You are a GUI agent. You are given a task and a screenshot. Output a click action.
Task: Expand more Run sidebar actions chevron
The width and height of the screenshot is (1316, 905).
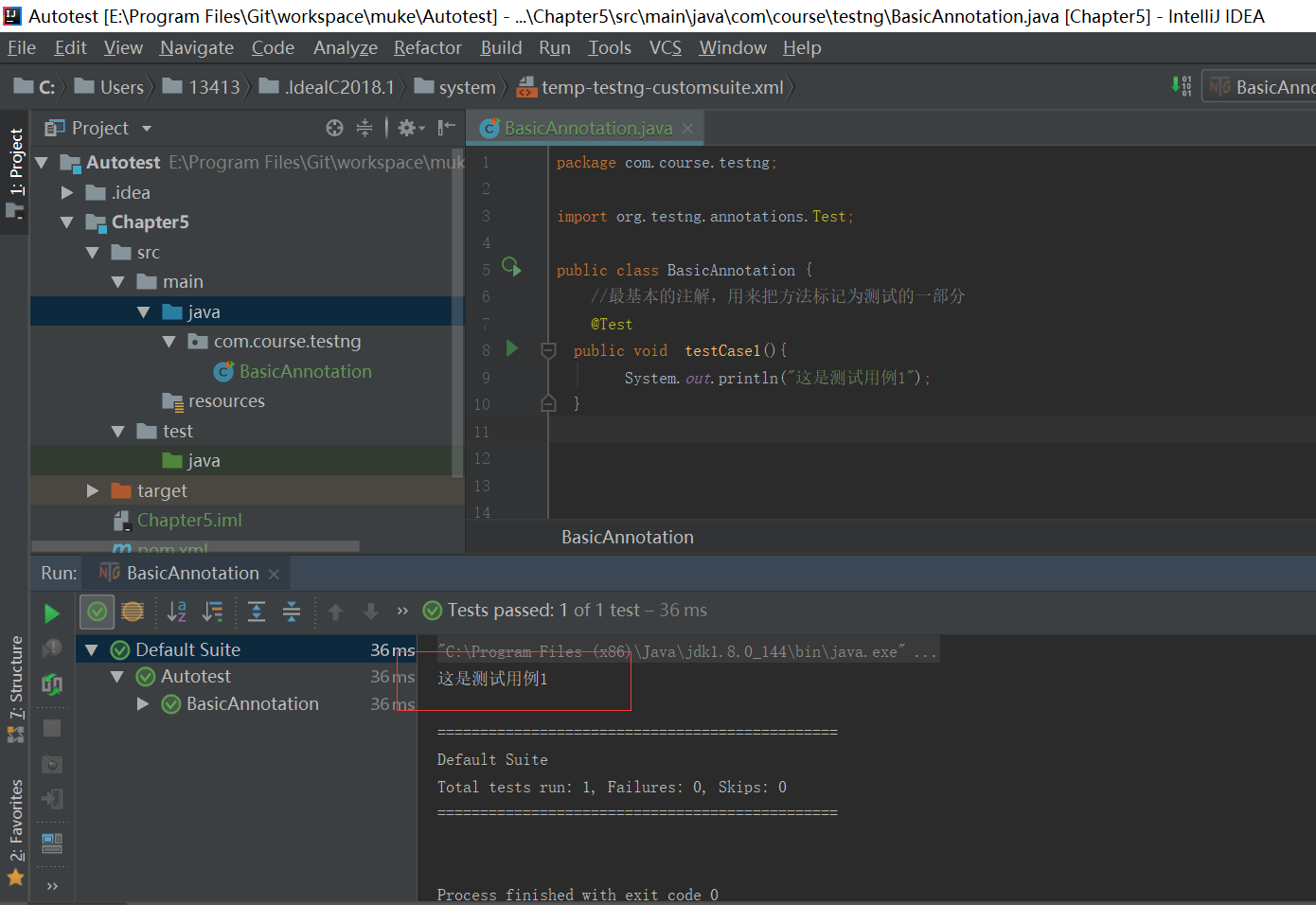[52, 886]
